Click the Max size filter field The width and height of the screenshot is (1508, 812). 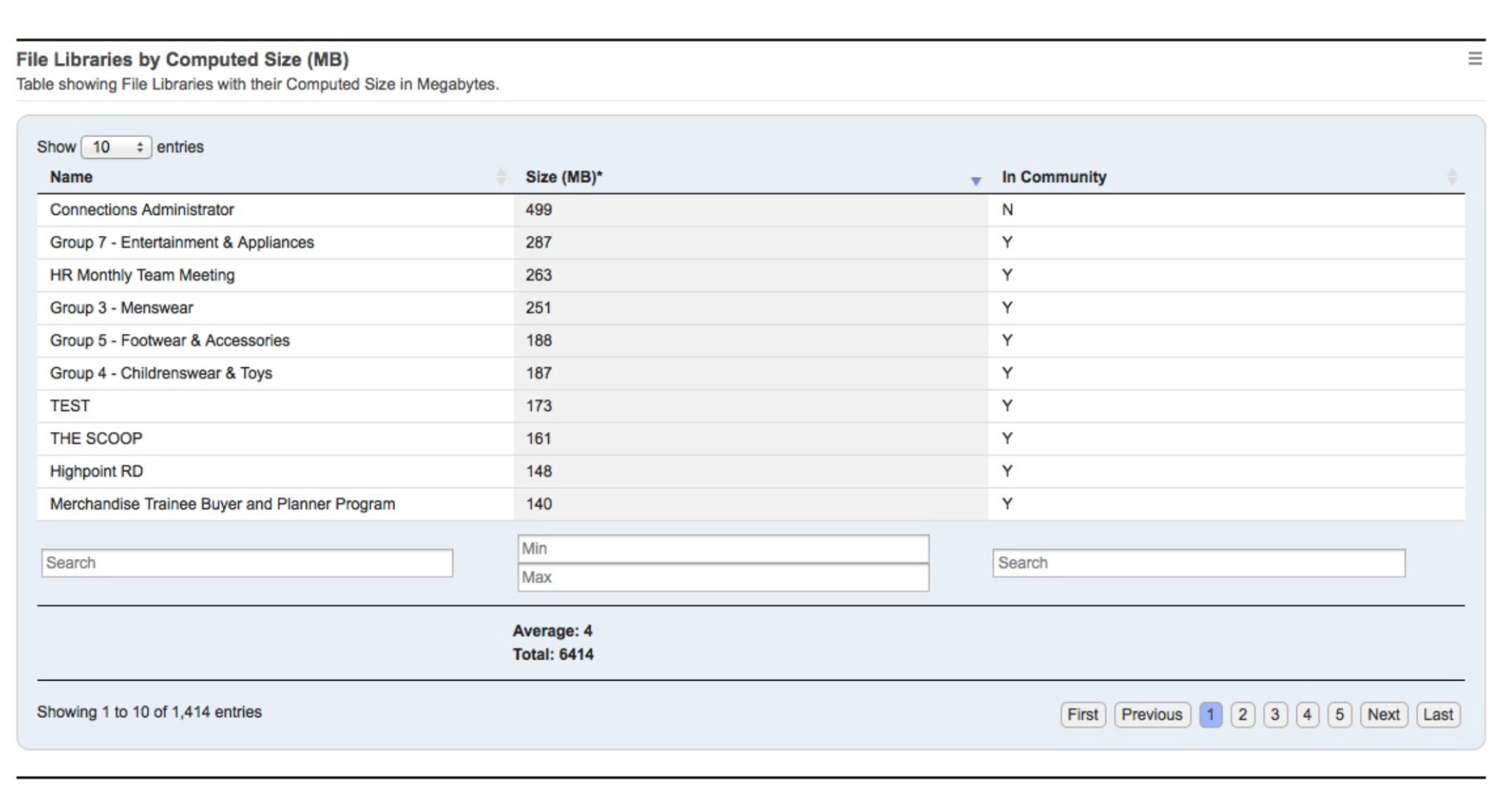point(723,577)
